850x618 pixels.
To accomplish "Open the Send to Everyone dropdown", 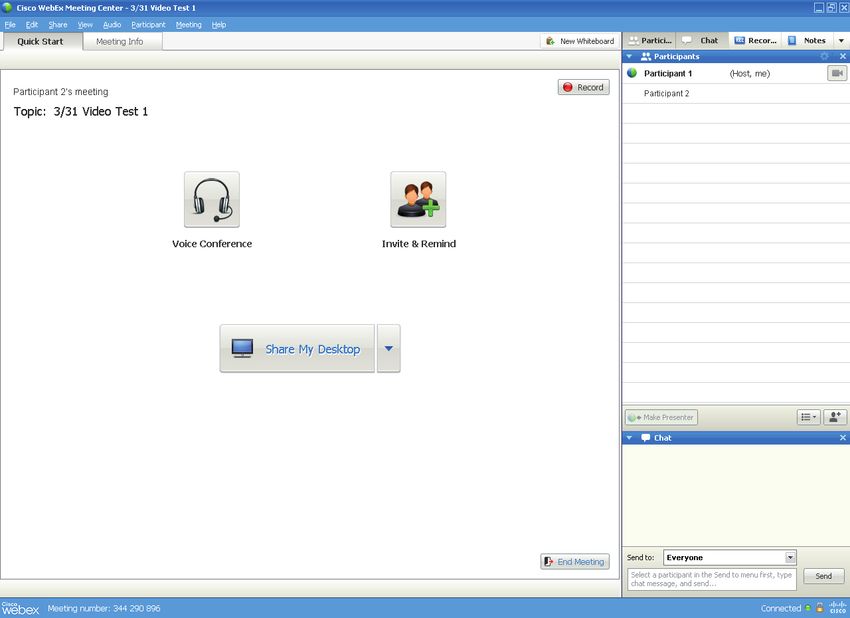I will [730, 557].
